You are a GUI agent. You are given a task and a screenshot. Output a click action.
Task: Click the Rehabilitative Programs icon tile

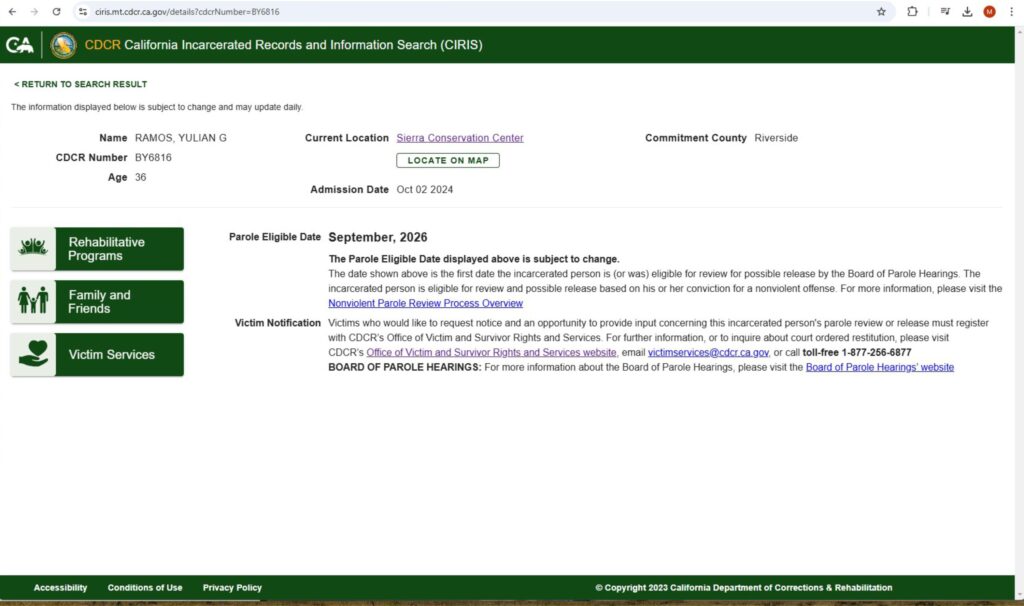click(33, 249)
